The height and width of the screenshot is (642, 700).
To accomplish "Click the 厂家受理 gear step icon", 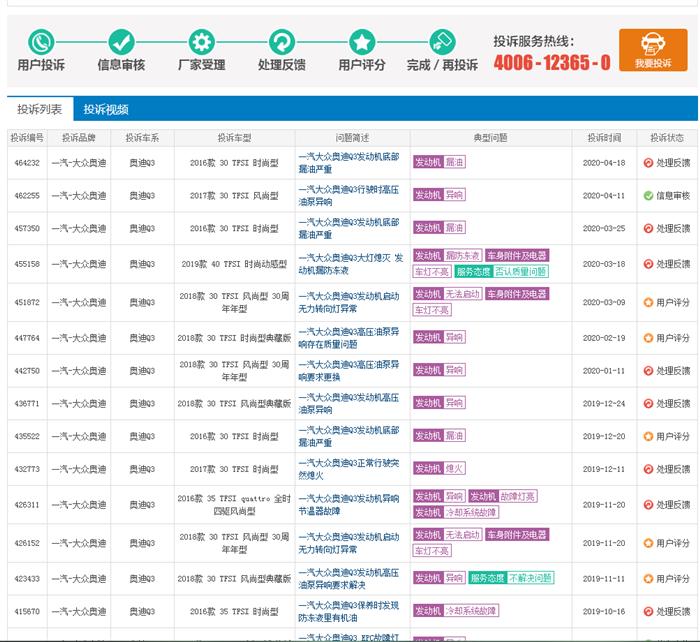I will (x=202, y=42).
